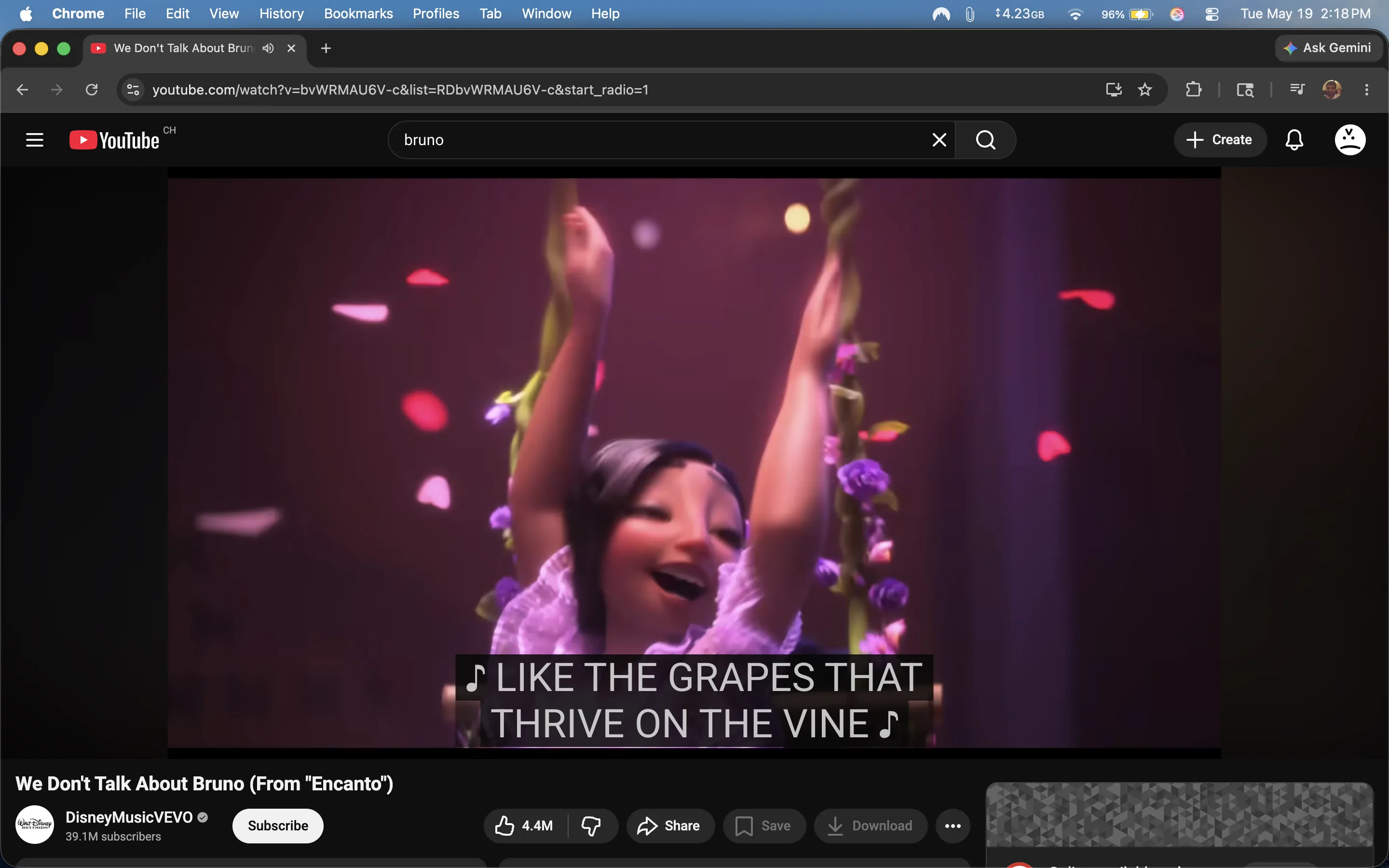Click the Create button
Screen dimensions: 1389x868
(1220, 139)
